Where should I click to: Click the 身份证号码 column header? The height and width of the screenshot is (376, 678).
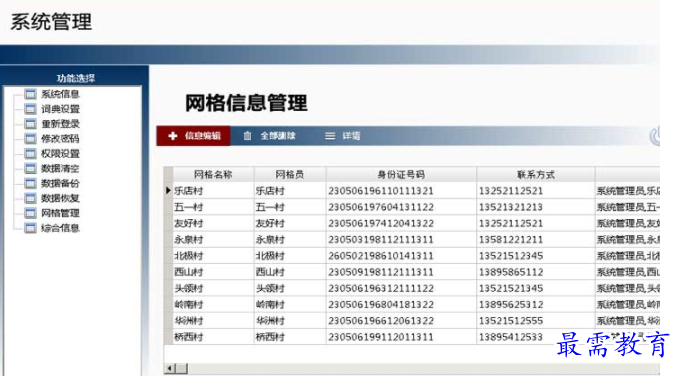point(401,175)
